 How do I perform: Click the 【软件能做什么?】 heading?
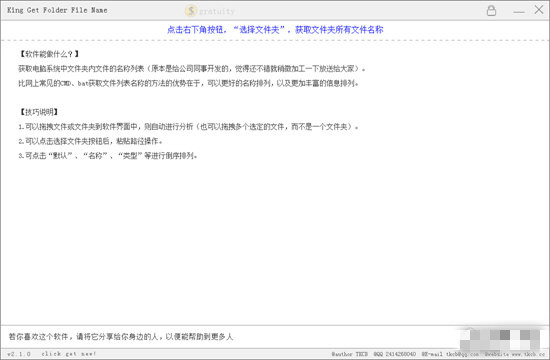tap(49, 54)
